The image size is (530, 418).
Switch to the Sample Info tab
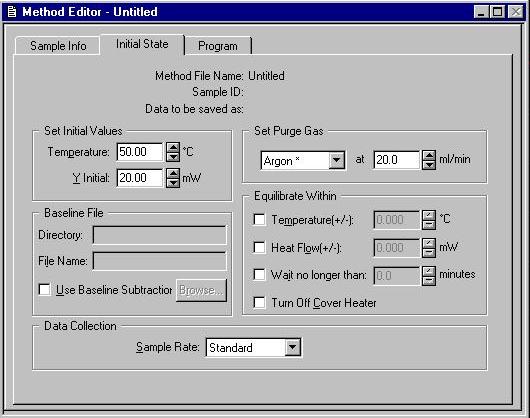tap(58, 46)
